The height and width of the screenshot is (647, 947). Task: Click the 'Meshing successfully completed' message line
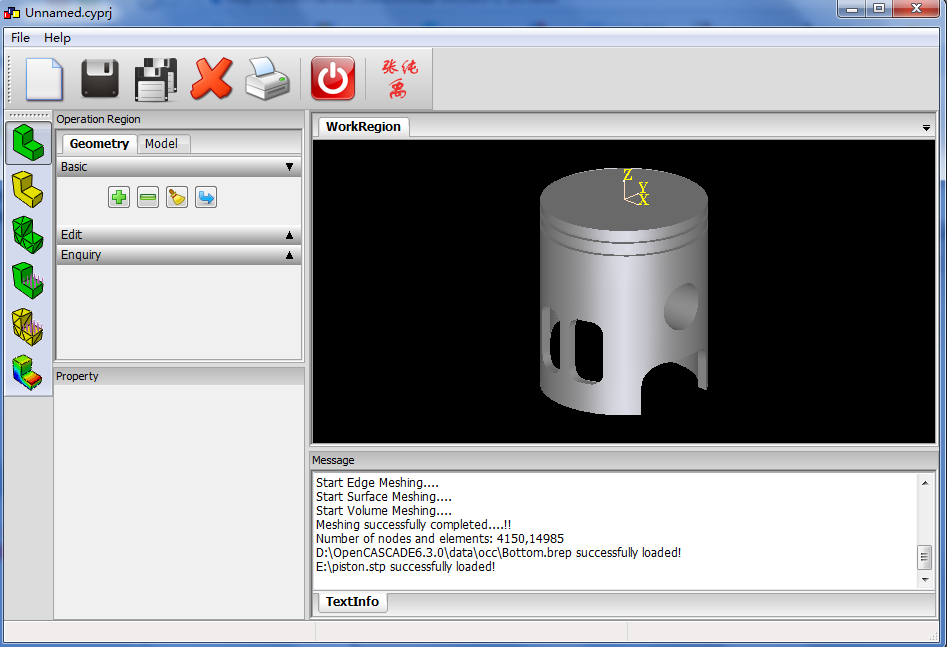point(414,525)
